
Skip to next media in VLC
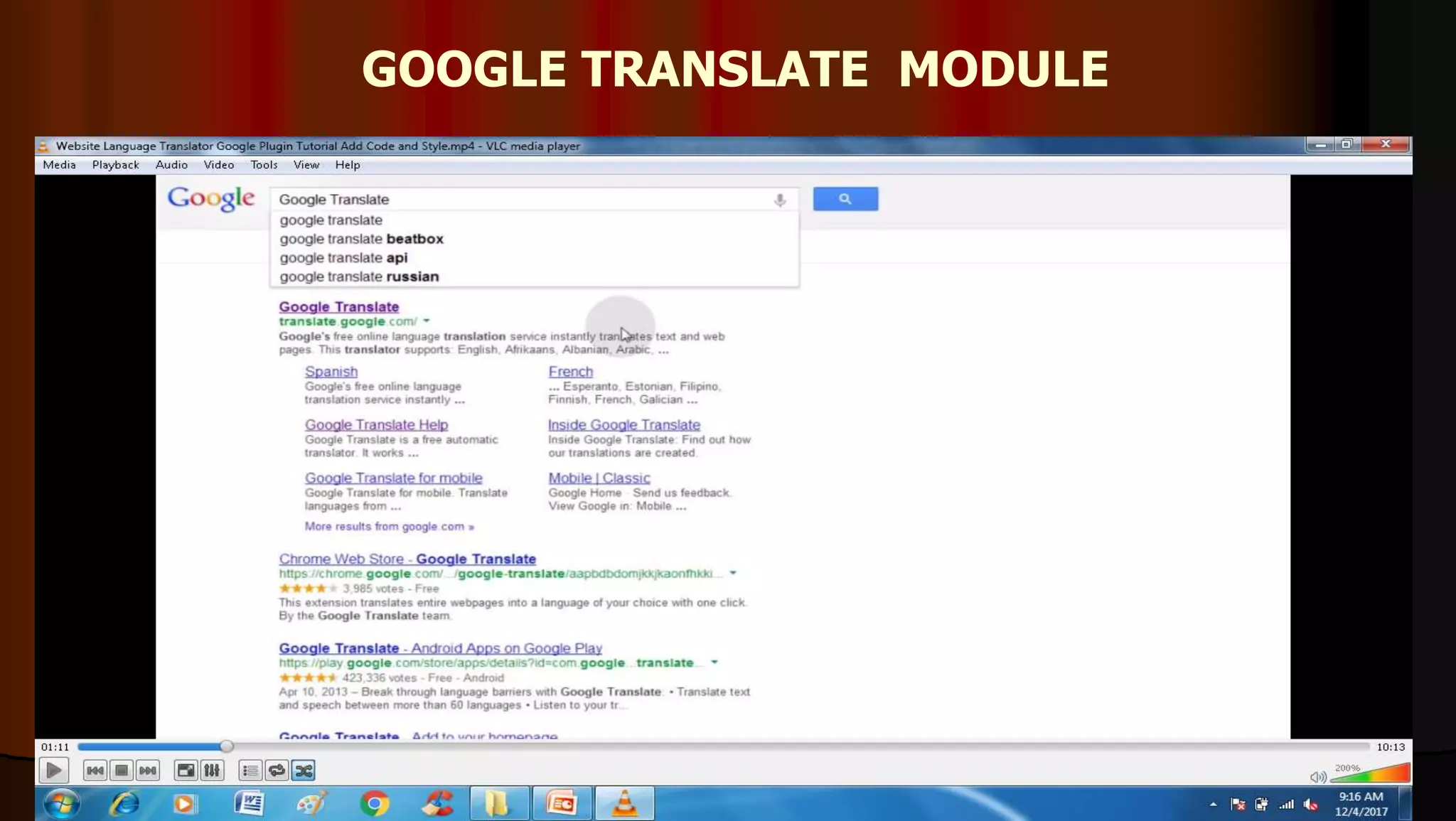(148, 771)
